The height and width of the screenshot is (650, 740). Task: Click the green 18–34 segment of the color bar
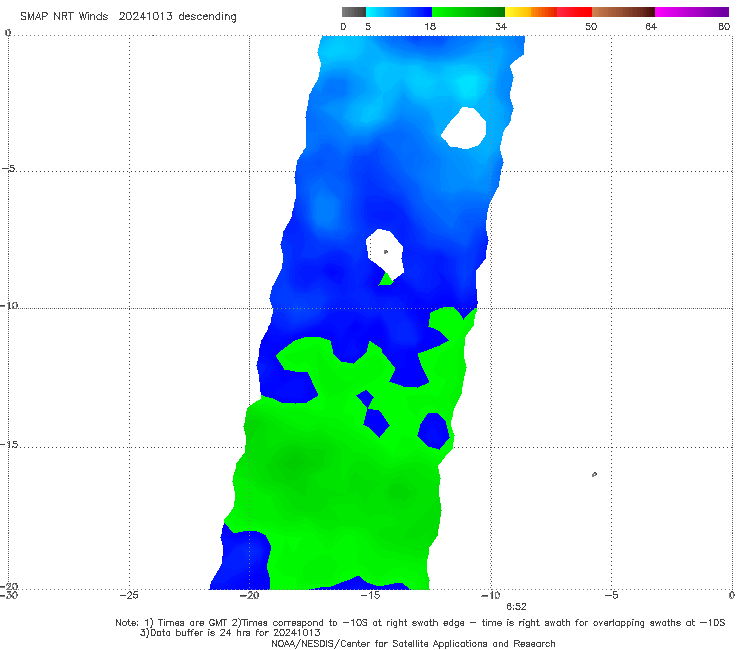point(468,12)
